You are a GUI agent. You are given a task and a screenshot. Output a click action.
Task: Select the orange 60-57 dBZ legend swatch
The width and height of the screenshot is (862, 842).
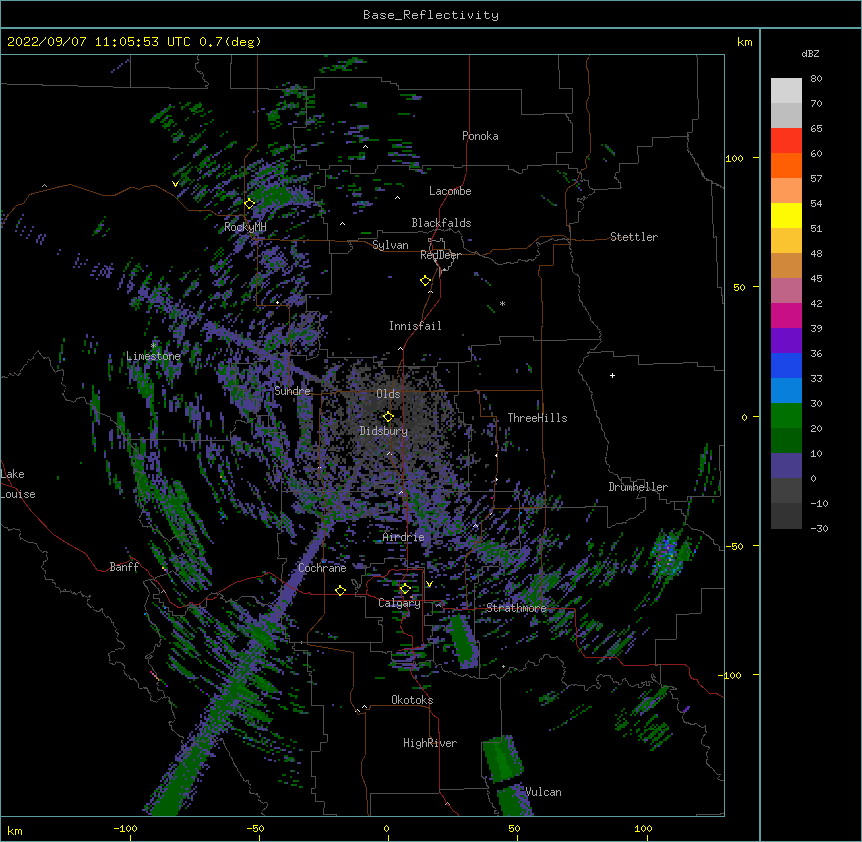(x=786, y=165)
